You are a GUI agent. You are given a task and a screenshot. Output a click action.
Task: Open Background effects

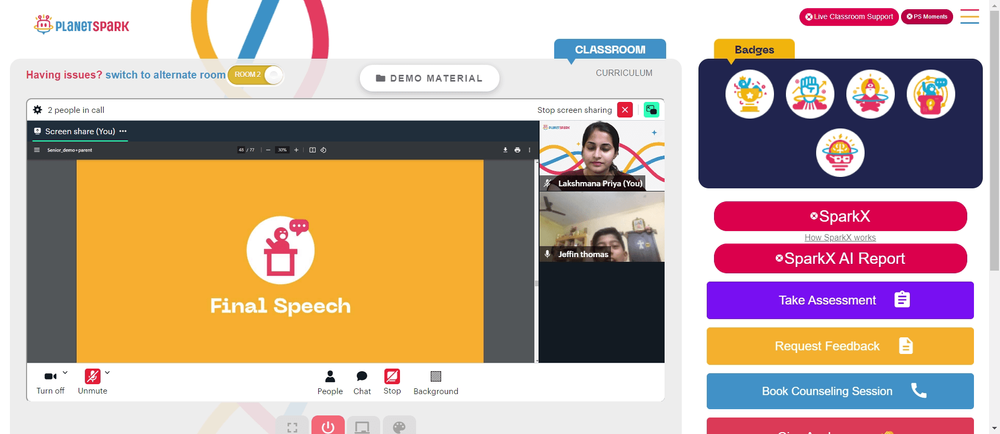pyautogui.click(x=436, y=382)
